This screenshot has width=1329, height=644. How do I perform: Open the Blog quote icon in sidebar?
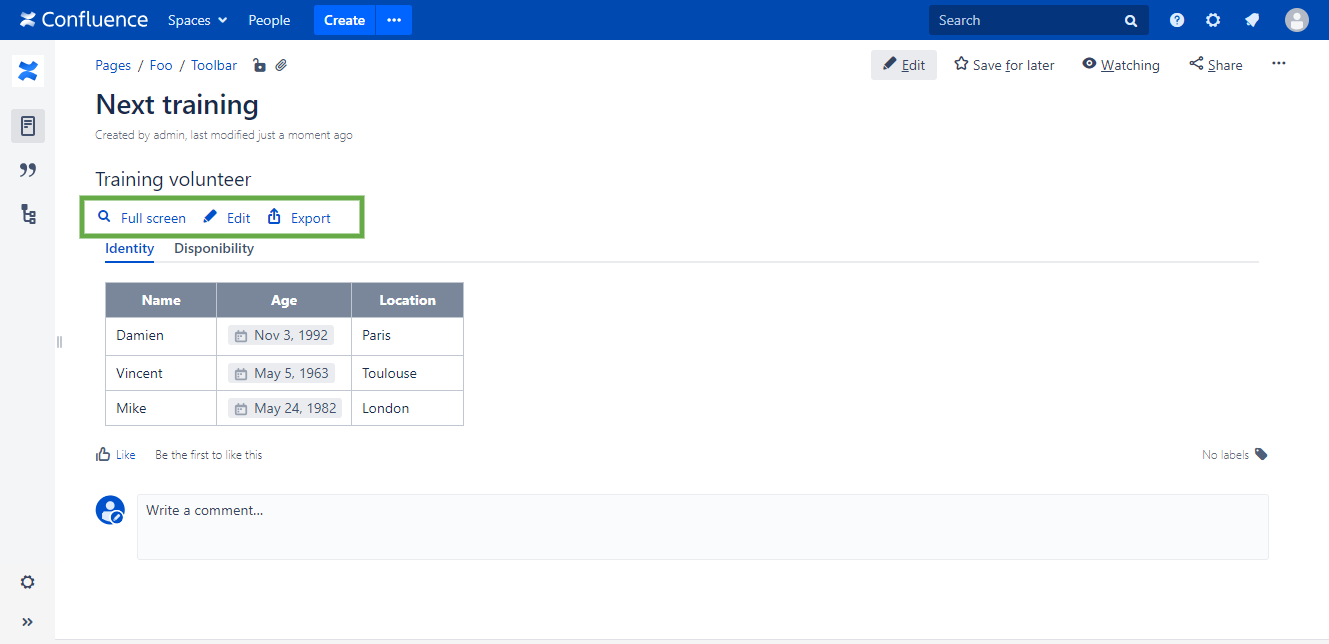28,170
